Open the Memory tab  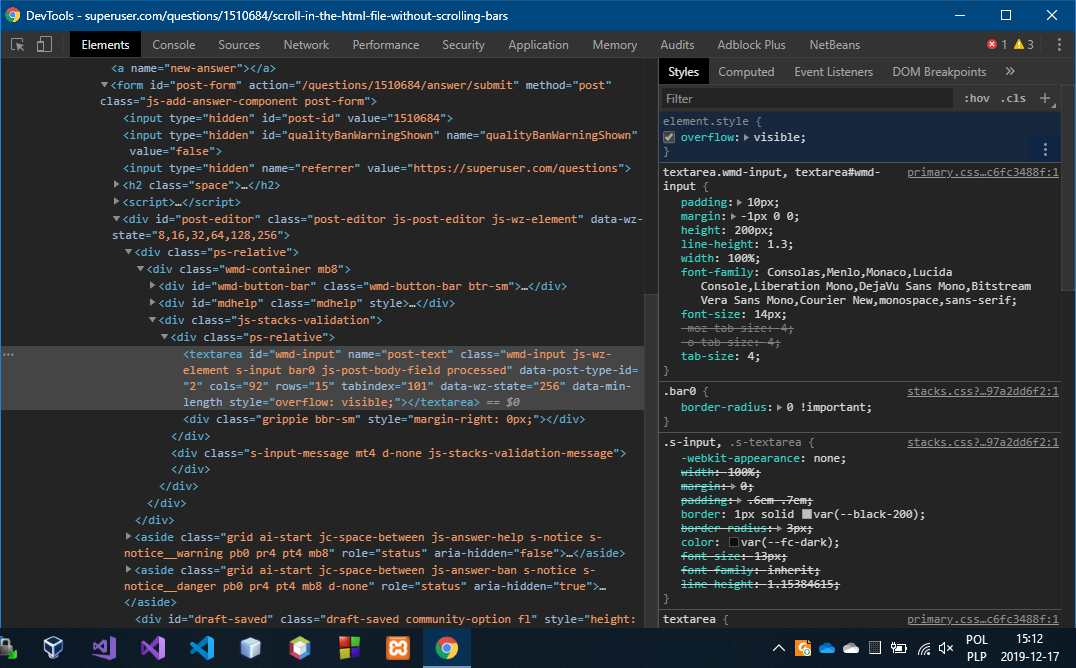click(x=614, y=45)
